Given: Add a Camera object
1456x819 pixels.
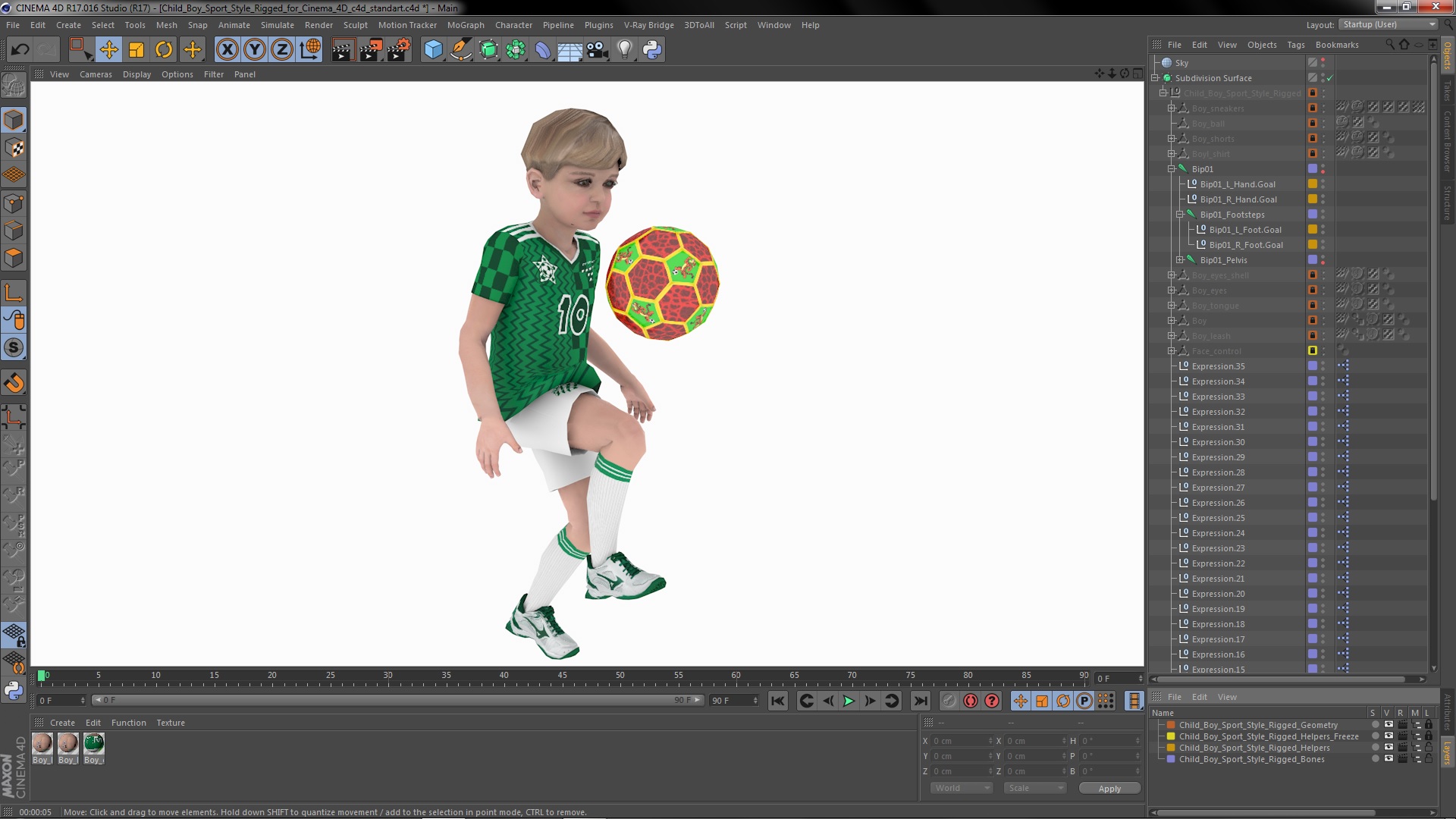Looking at the screenshot, I should [x=597, y=50].
